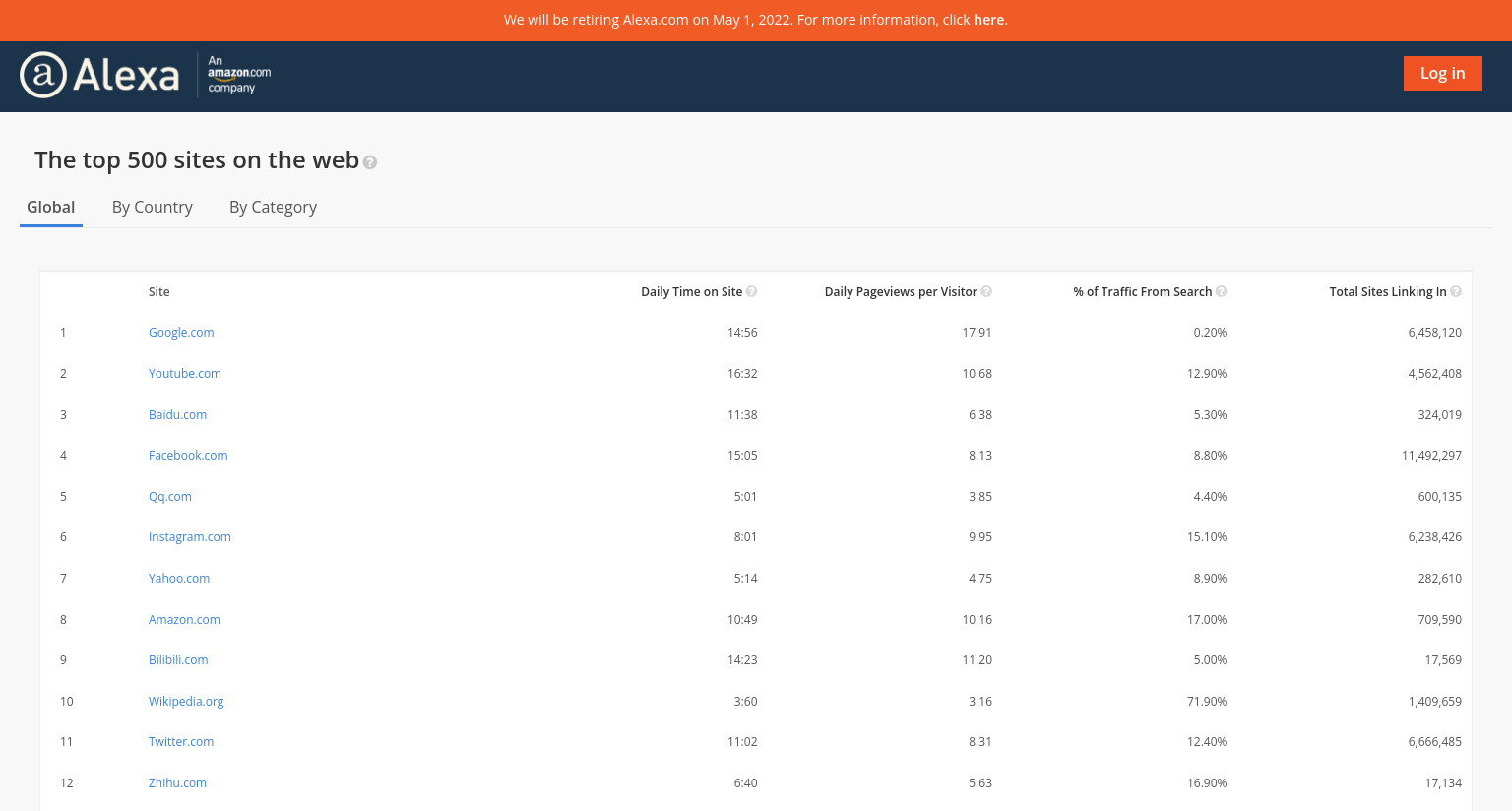Open the Youtube.com site link
Image resolution: width=1512 pixels, height=811 pixels.
click(x=185, y=374)
